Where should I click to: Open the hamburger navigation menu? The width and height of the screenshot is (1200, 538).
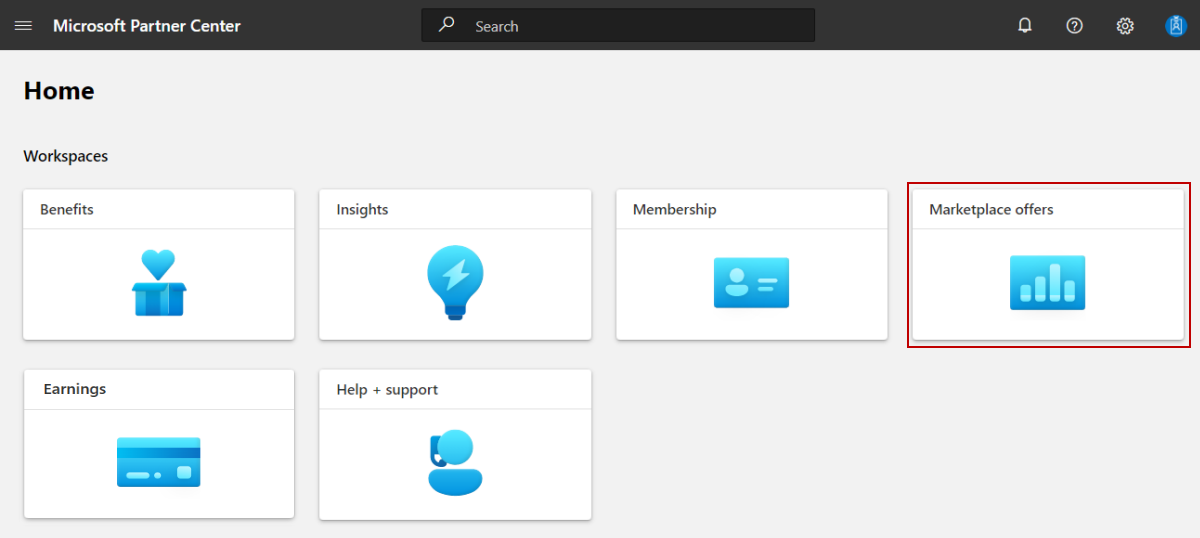point(23,25)
